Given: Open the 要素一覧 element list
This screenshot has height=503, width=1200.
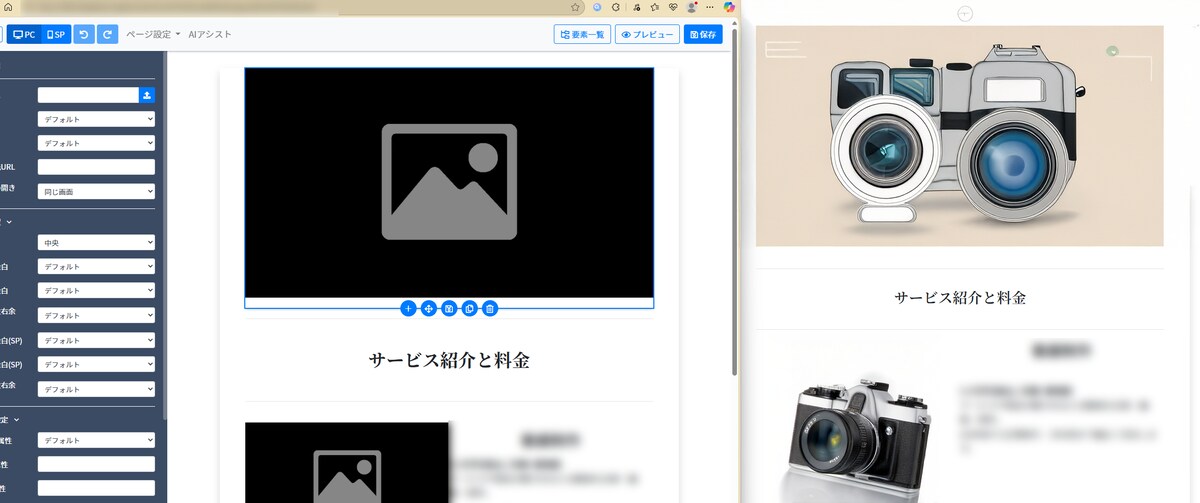Looking at the screenshot, I should pos(582,34).
